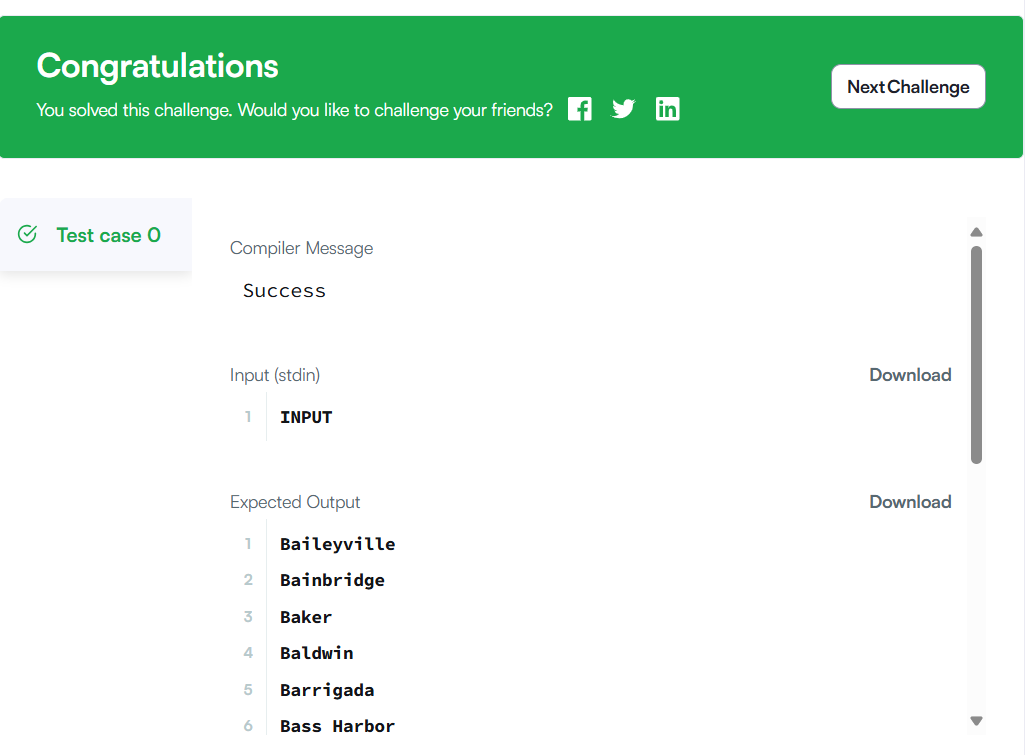Share on Facebook icon
Screen dimensions: 1025x755
tap(580, 109)
